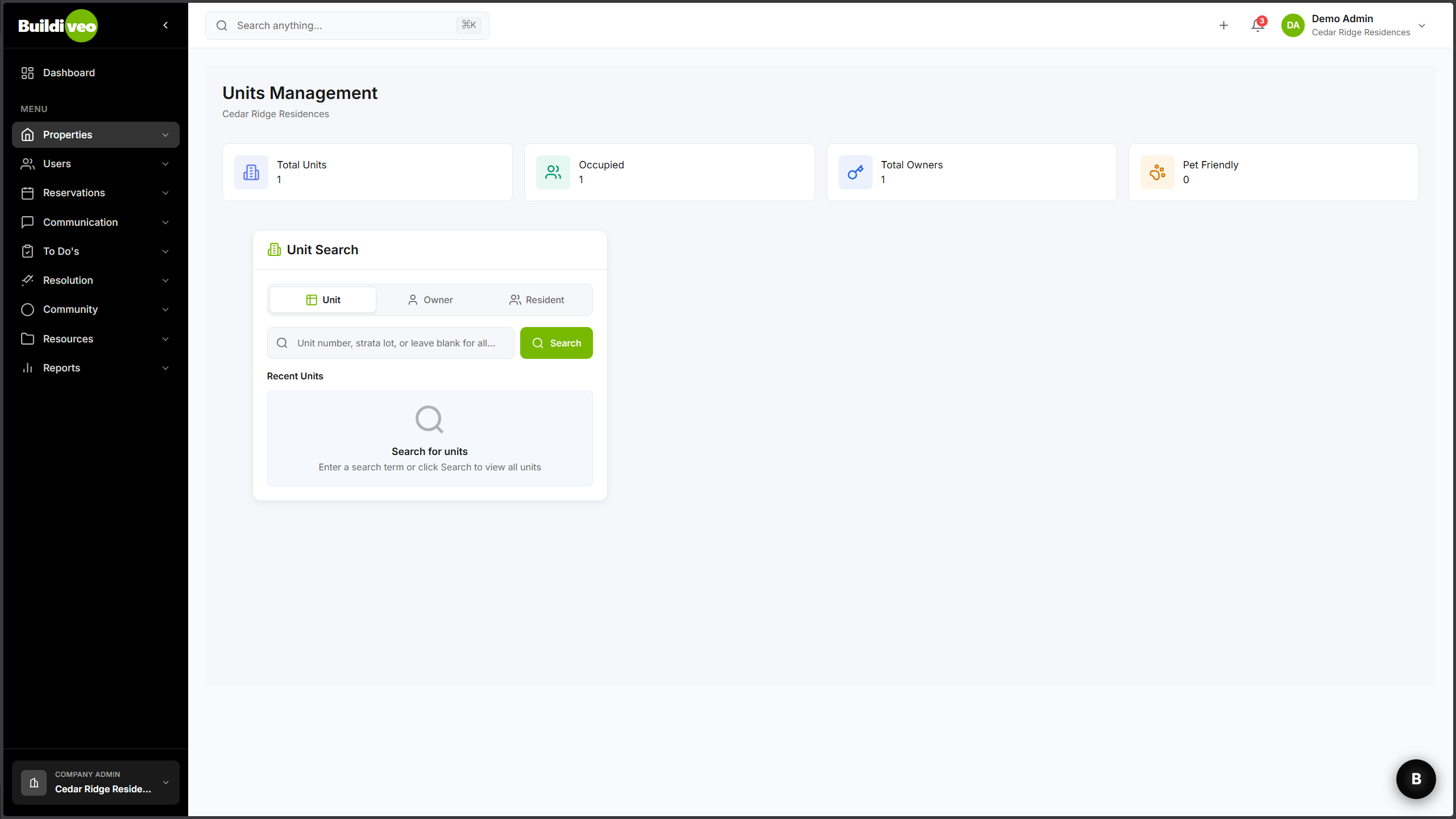Expand the Reservations menu
Image resolution: width=1456 pixels, height=819 pixels.
click(96, 193)
